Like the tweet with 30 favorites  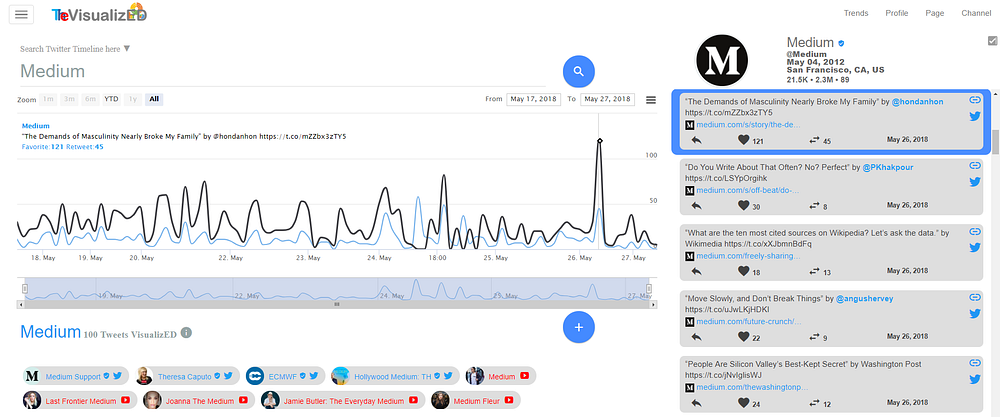pos(743,205)
